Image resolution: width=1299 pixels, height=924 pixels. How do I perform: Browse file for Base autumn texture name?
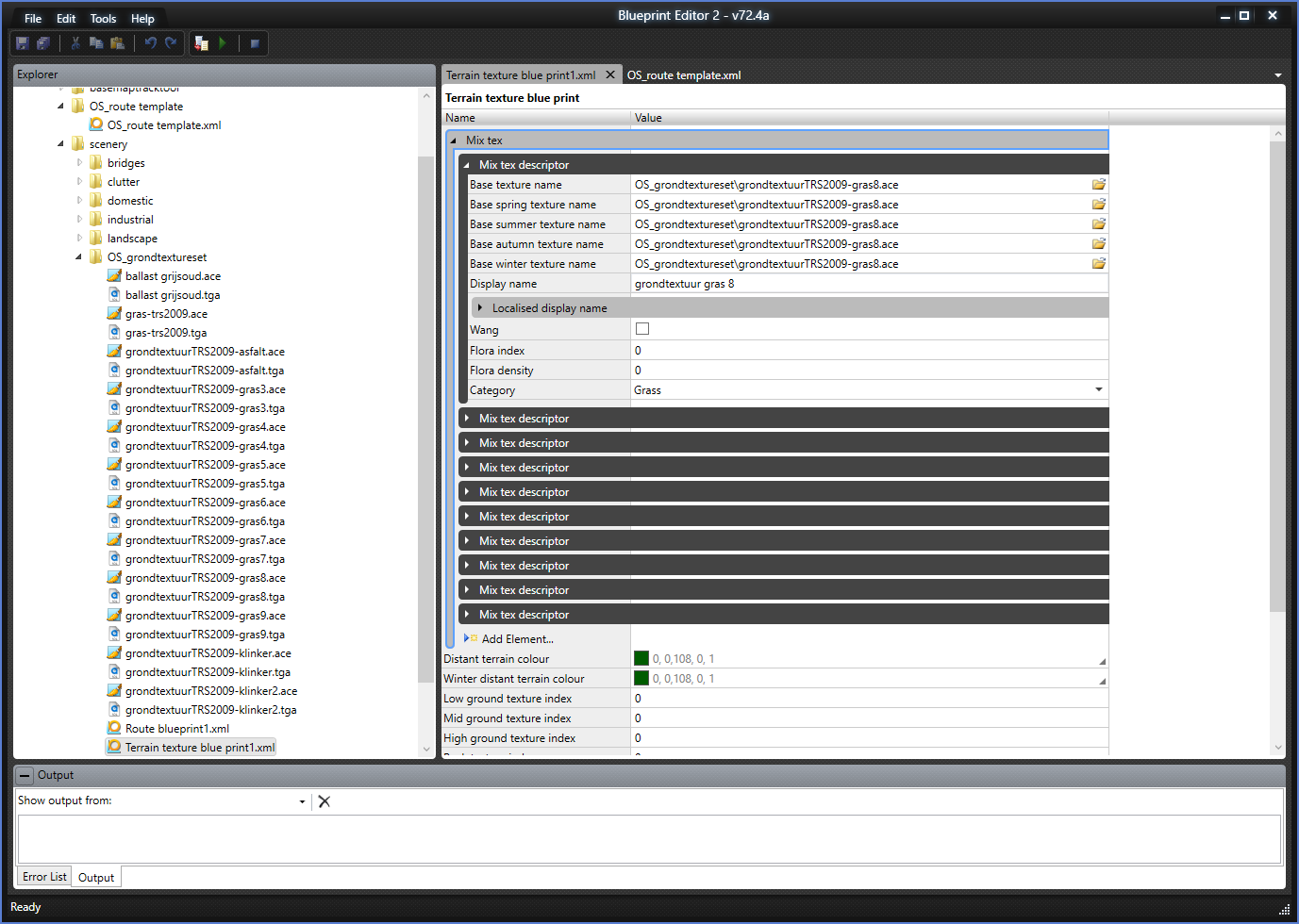pos(1099,244)
